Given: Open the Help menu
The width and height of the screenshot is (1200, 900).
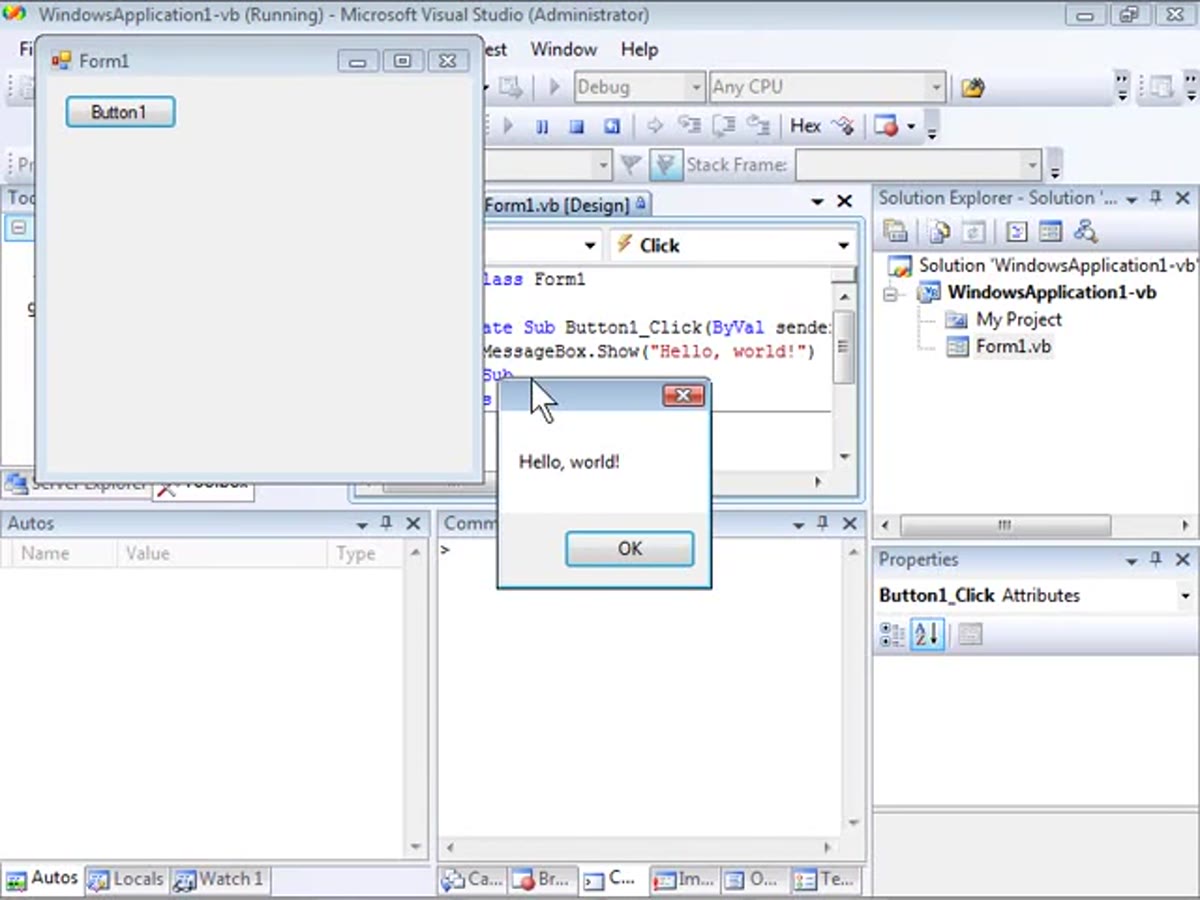Looking at the screenshot, I should coord(639,49).
